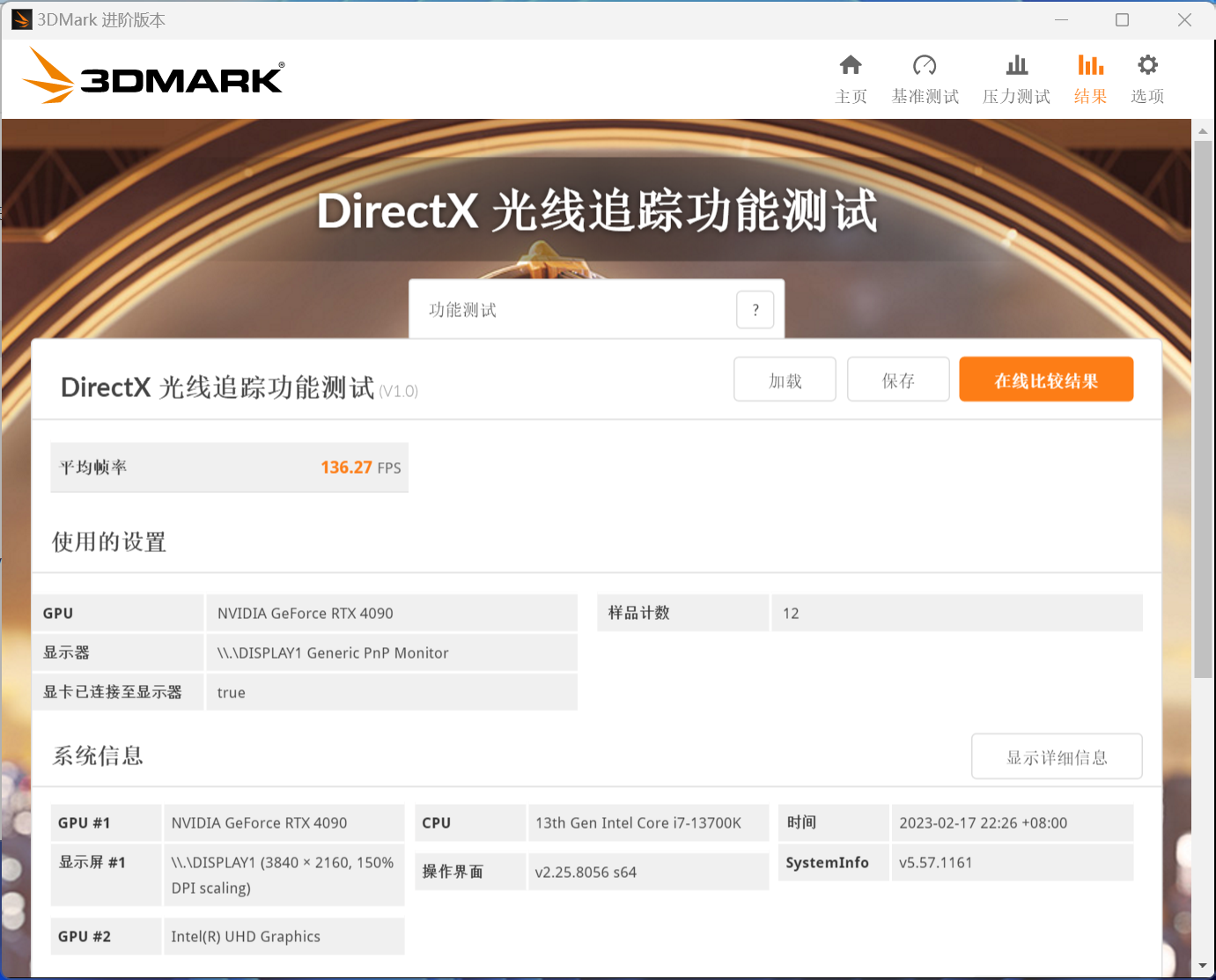Click the 13th Gen Intel Core i7-13700K field
The width and height of the screenshot is (1216, 980).
click(x=647, y=822)
